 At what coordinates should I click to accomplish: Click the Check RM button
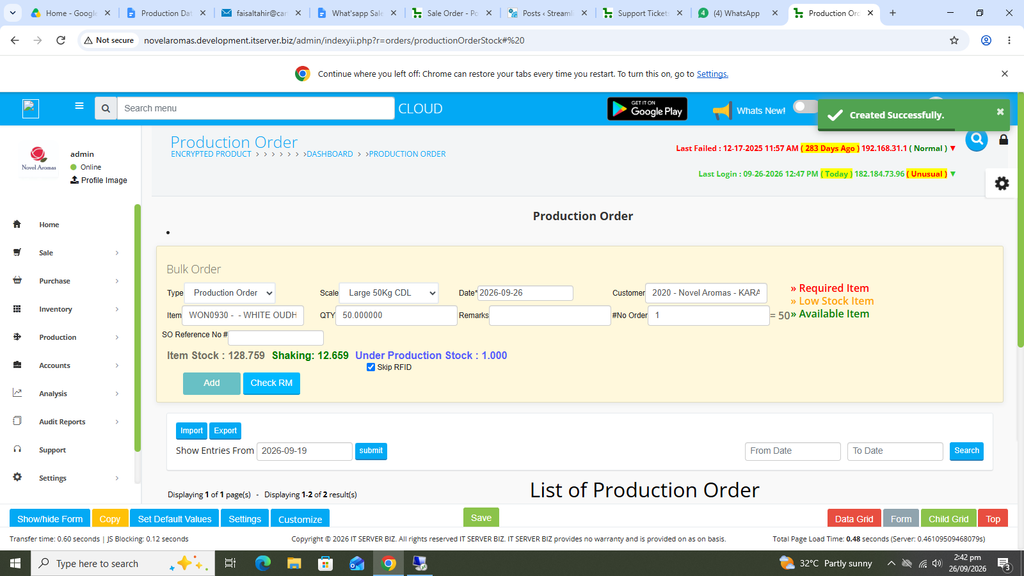point(271,383)
